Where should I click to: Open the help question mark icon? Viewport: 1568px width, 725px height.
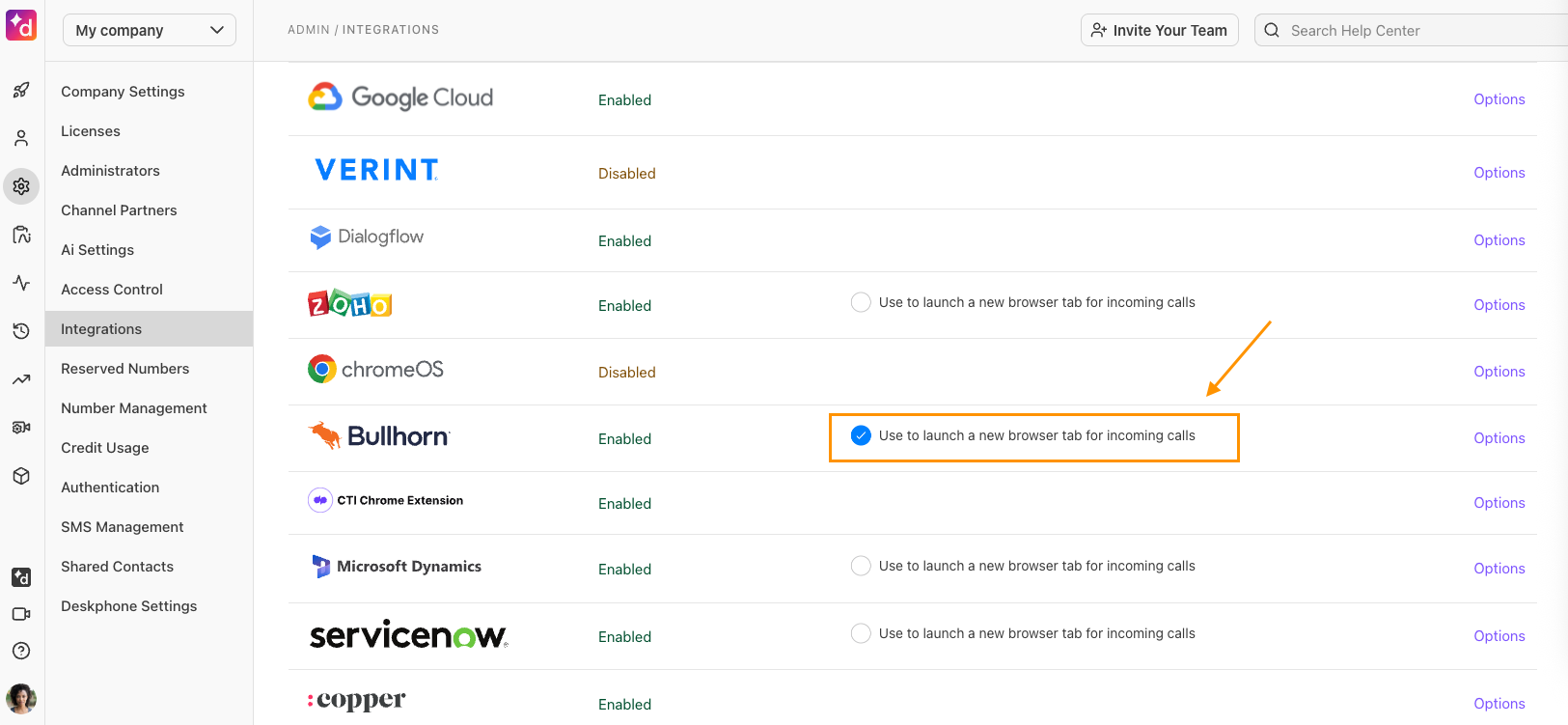pyautogui.click(x=21, y=651)
